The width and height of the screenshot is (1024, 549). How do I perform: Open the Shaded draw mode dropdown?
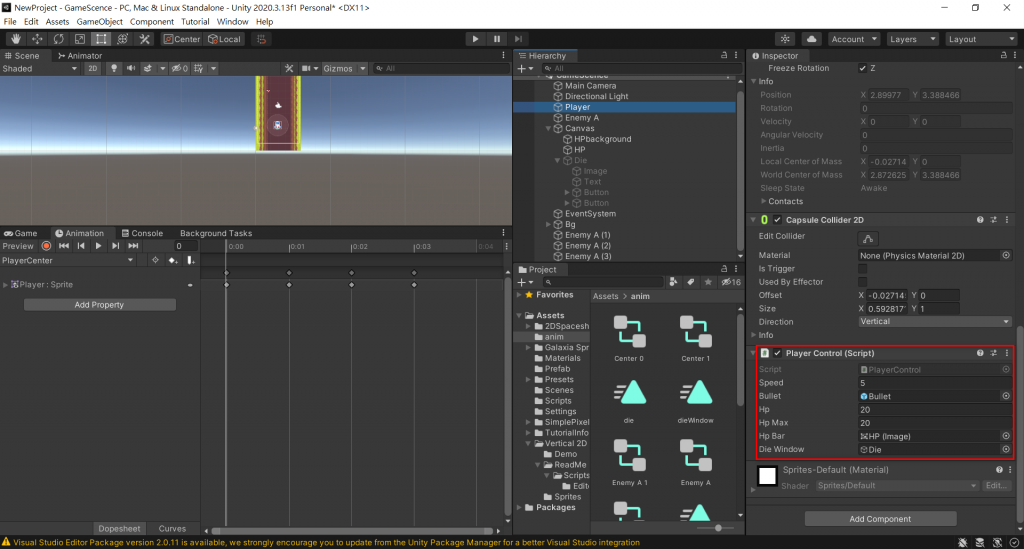[40, 69]
